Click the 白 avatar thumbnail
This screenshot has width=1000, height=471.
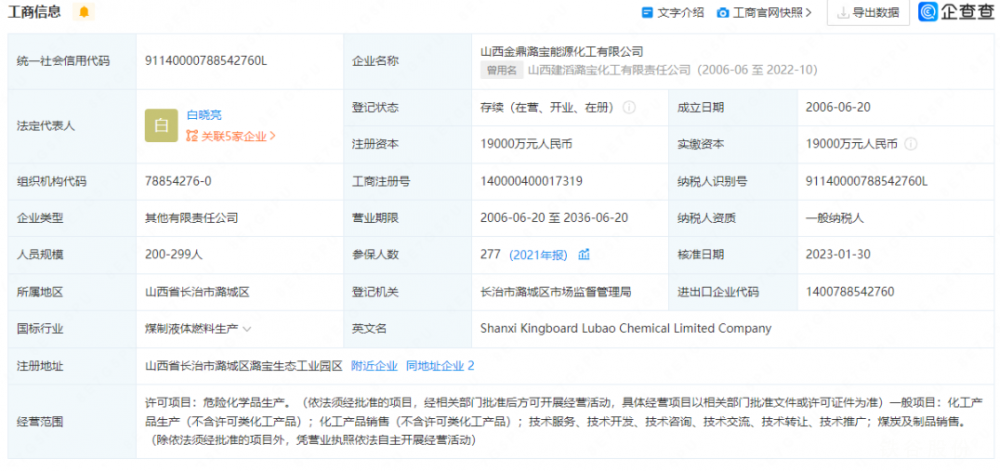pos(161,126)
